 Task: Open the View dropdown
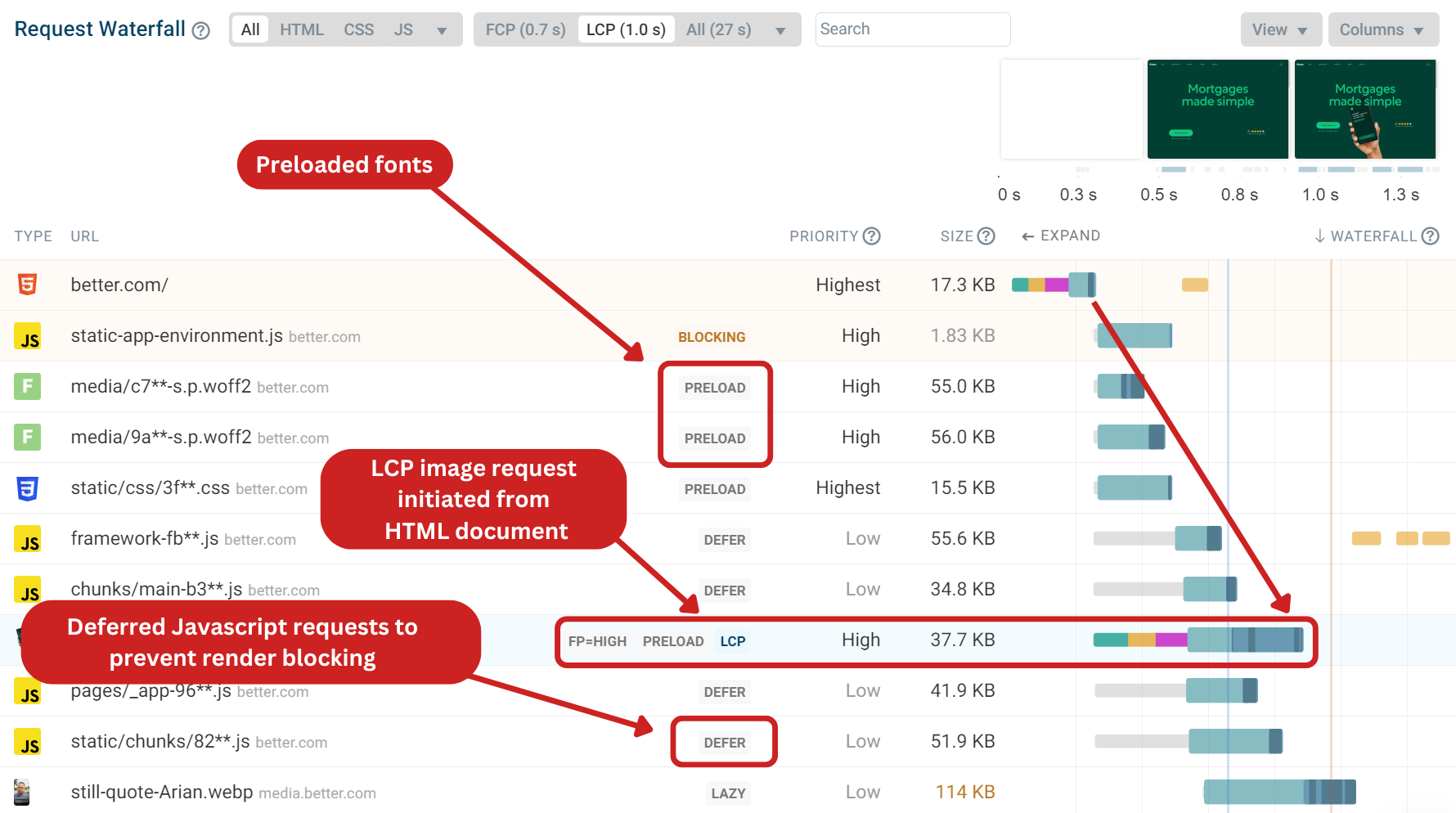click(1281, 29)
